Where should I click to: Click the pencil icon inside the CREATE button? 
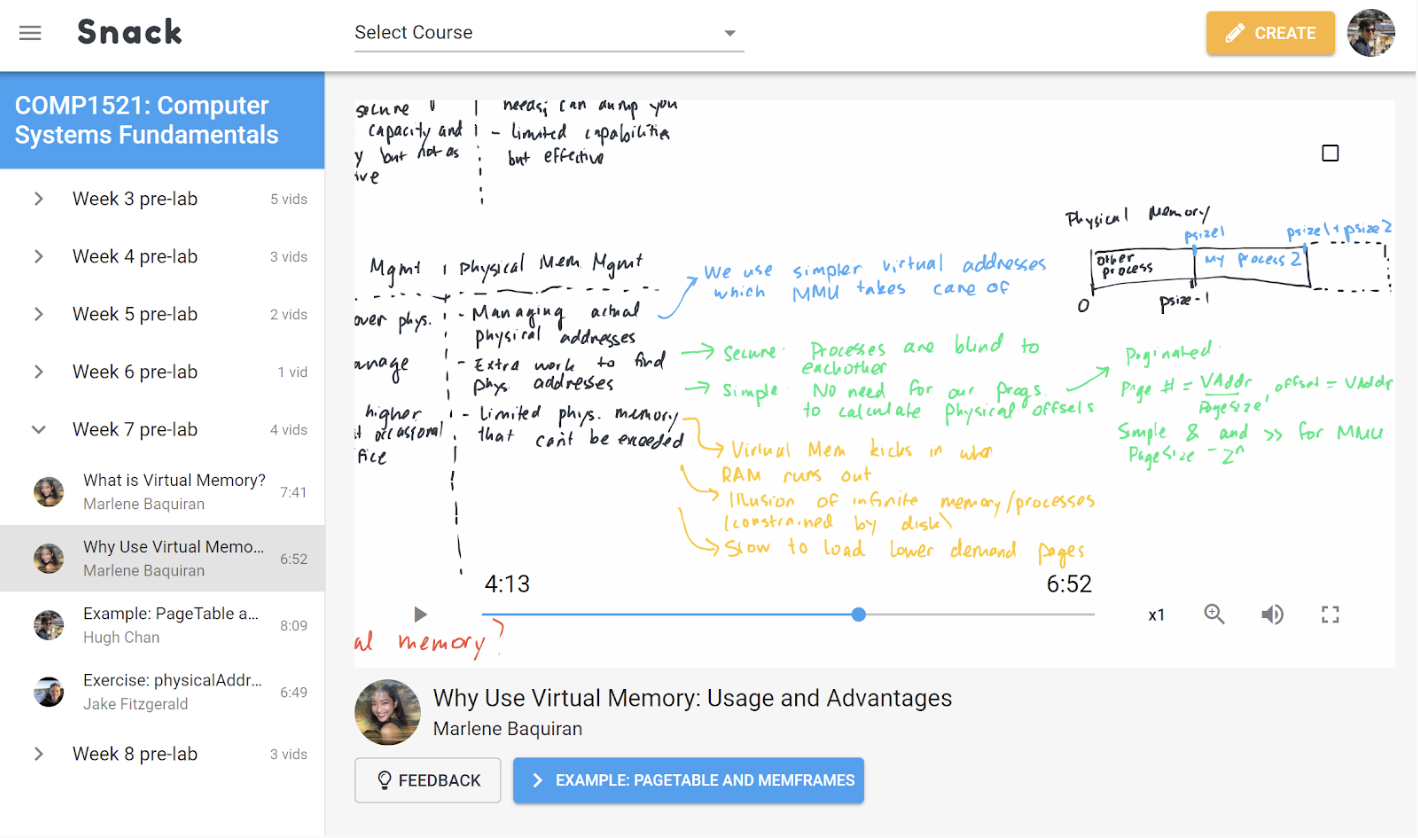(1236, 32)
